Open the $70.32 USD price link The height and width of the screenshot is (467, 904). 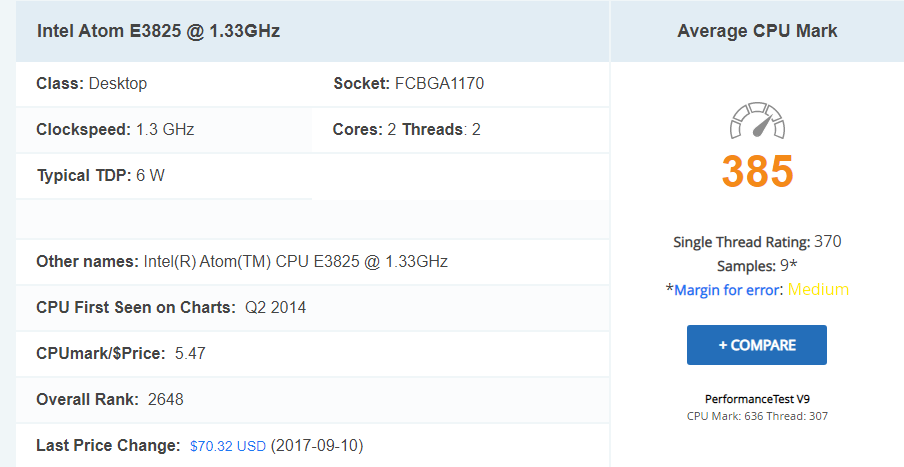coord(228,446)
